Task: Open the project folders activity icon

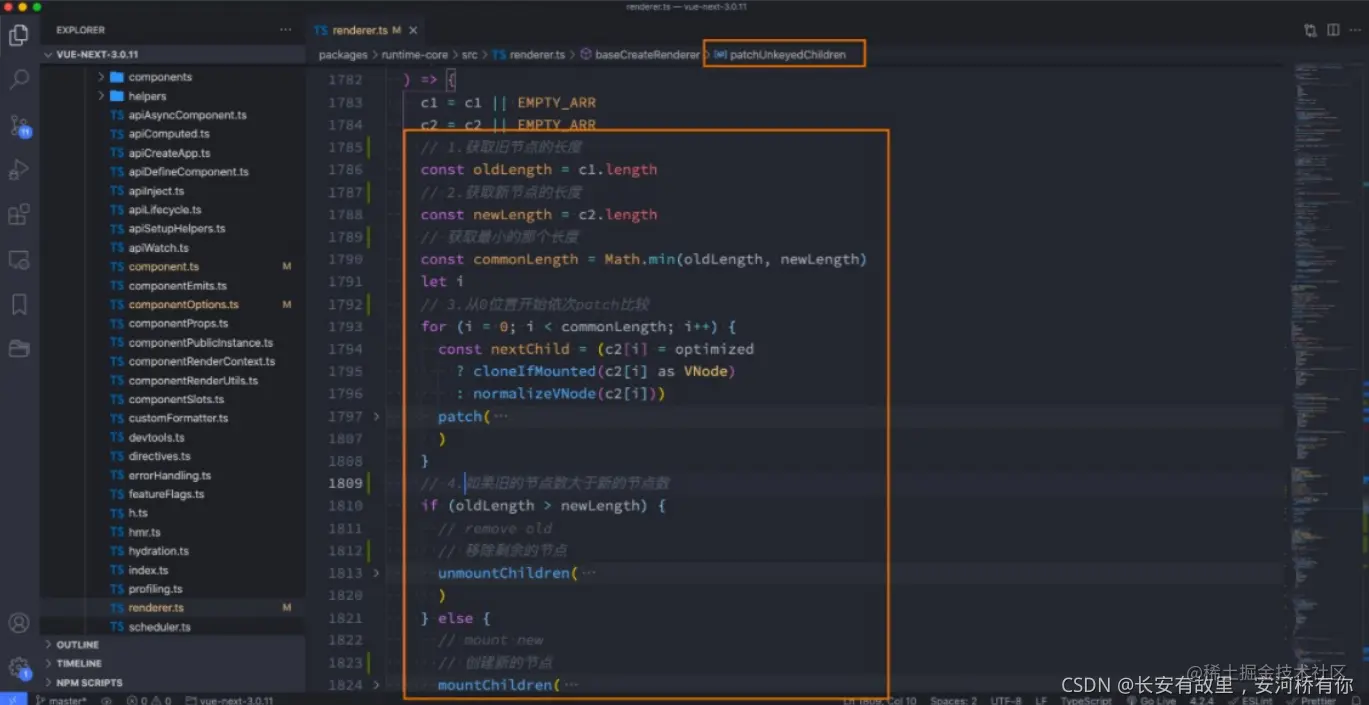Action: pos(18,348)
